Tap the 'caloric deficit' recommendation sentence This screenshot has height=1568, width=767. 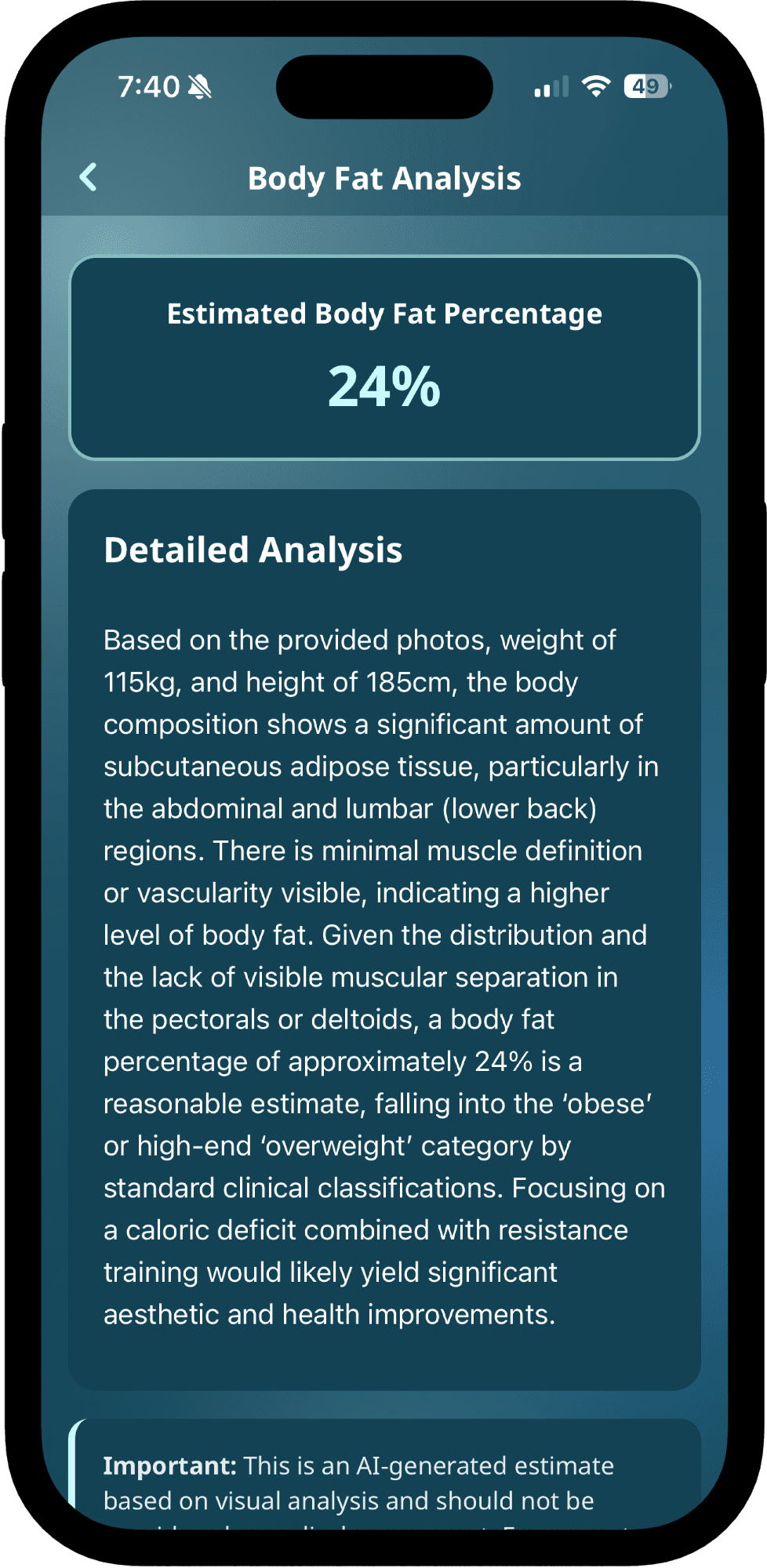coord(384,1251)
